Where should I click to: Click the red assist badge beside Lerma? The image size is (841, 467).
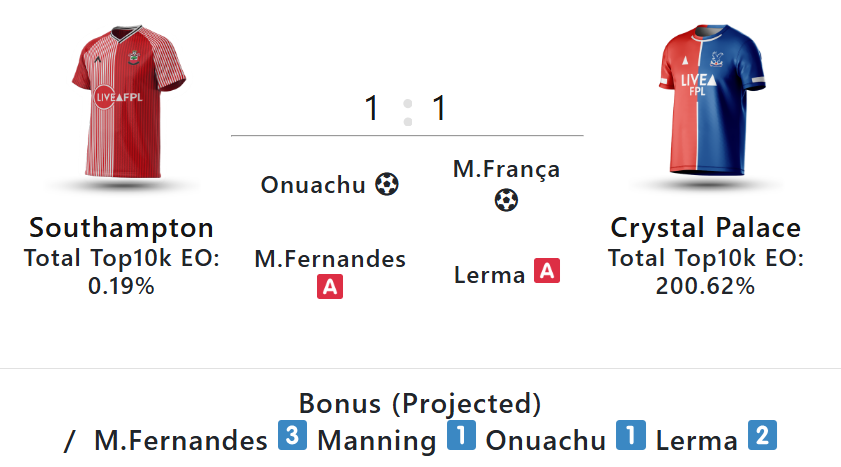tap(546, 270)
